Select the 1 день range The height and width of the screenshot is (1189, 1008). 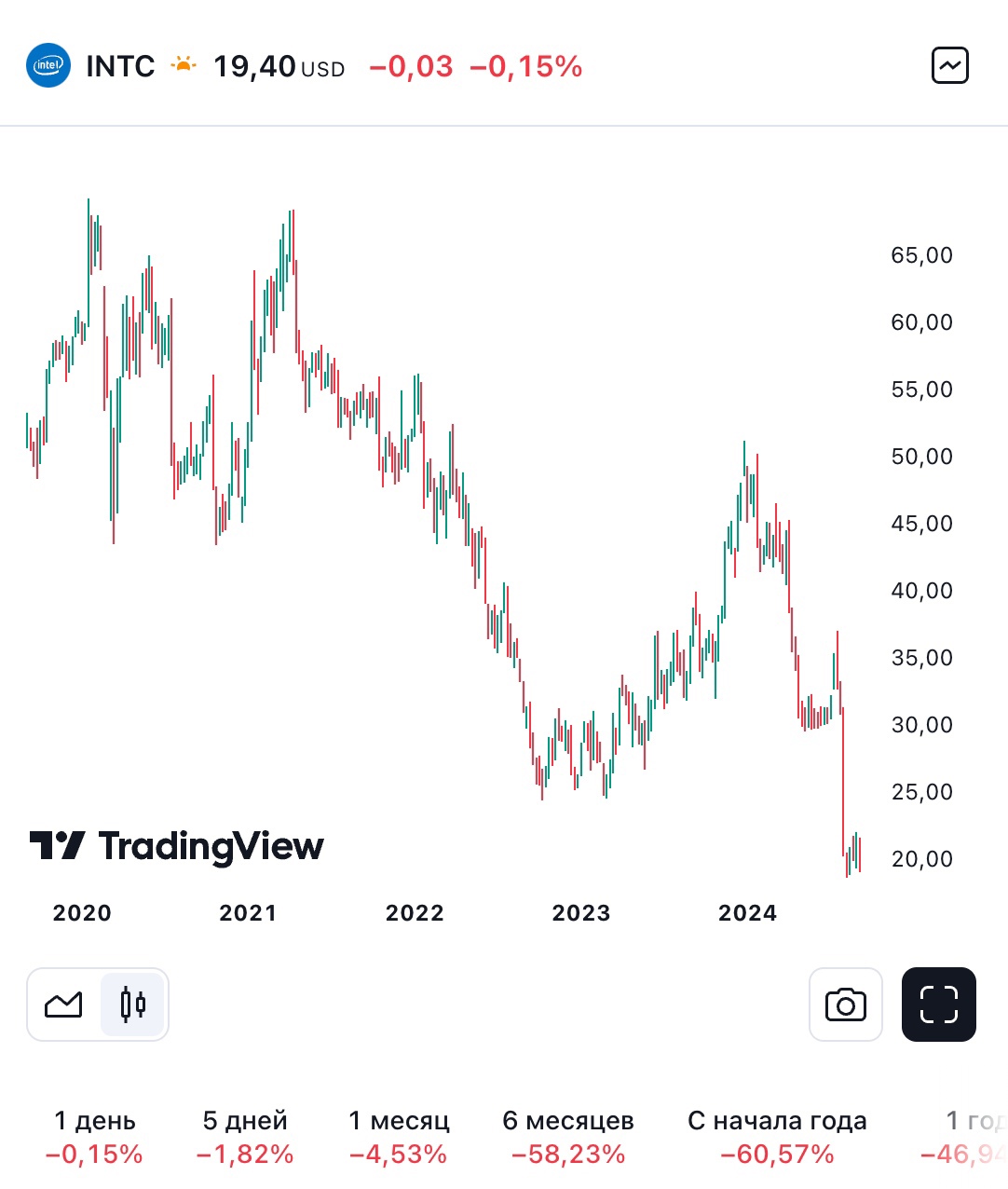(94, 1137)
